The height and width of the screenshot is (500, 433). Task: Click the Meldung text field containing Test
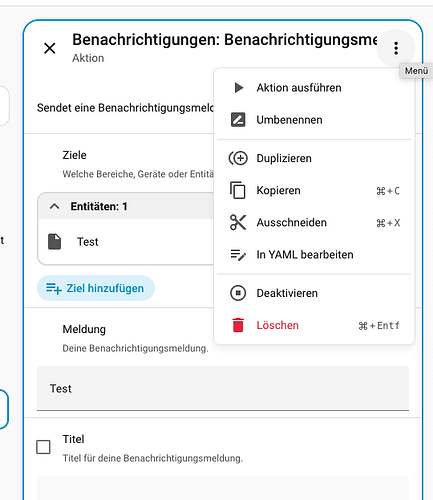coord(223,388)
